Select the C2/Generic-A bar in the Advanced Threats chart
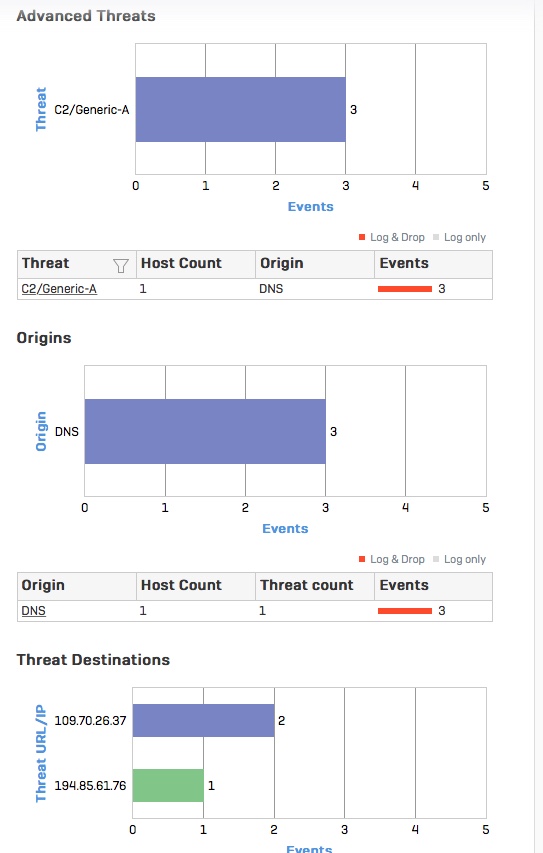This screenshot has height=853, width=543. click(240, 109)
